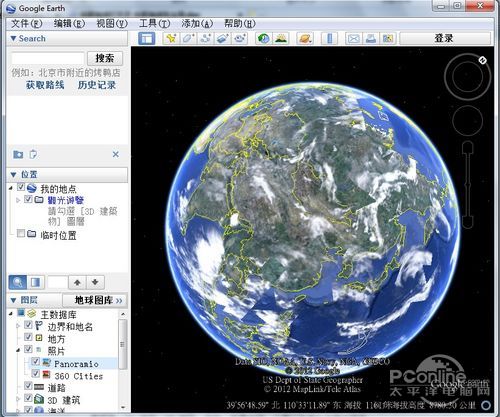This screenshot has width=500, height=417.
Task: Expand the 觀光游覽 tree node
Action: pyautogui.click(x=18, y=200)
